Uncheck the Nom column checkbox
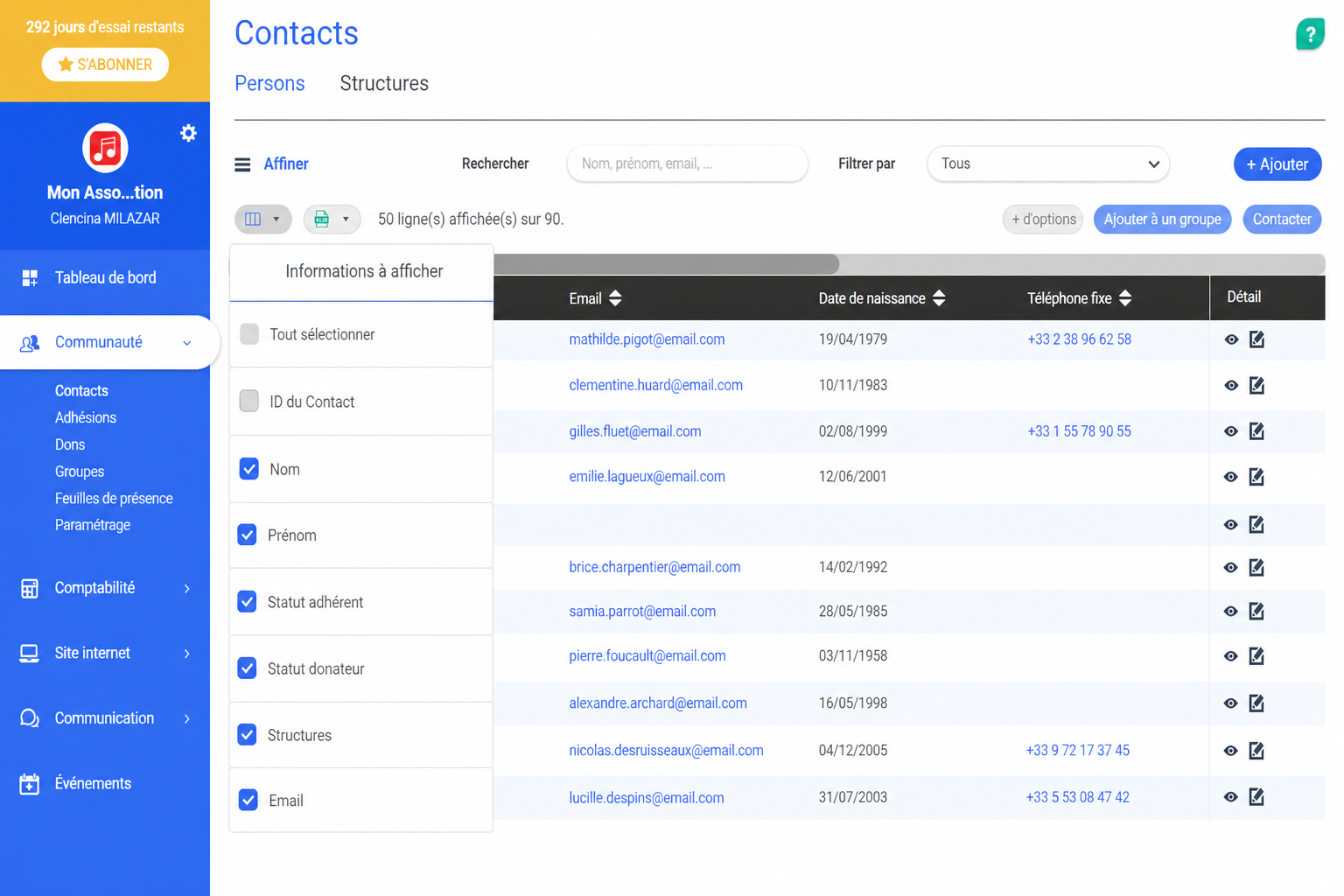Viewport: 1344px width, 896px height. 249,468
